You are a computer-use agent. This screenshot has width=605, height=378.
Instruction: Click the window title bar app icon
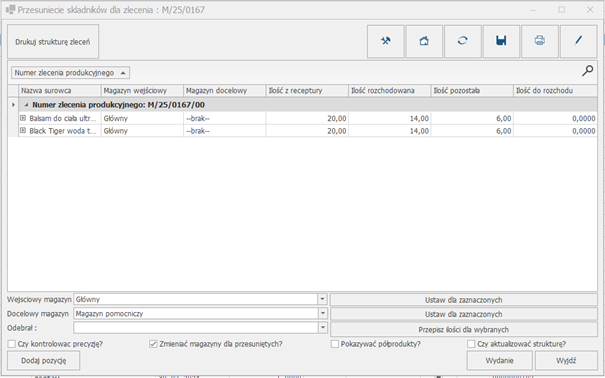[10, 10]
